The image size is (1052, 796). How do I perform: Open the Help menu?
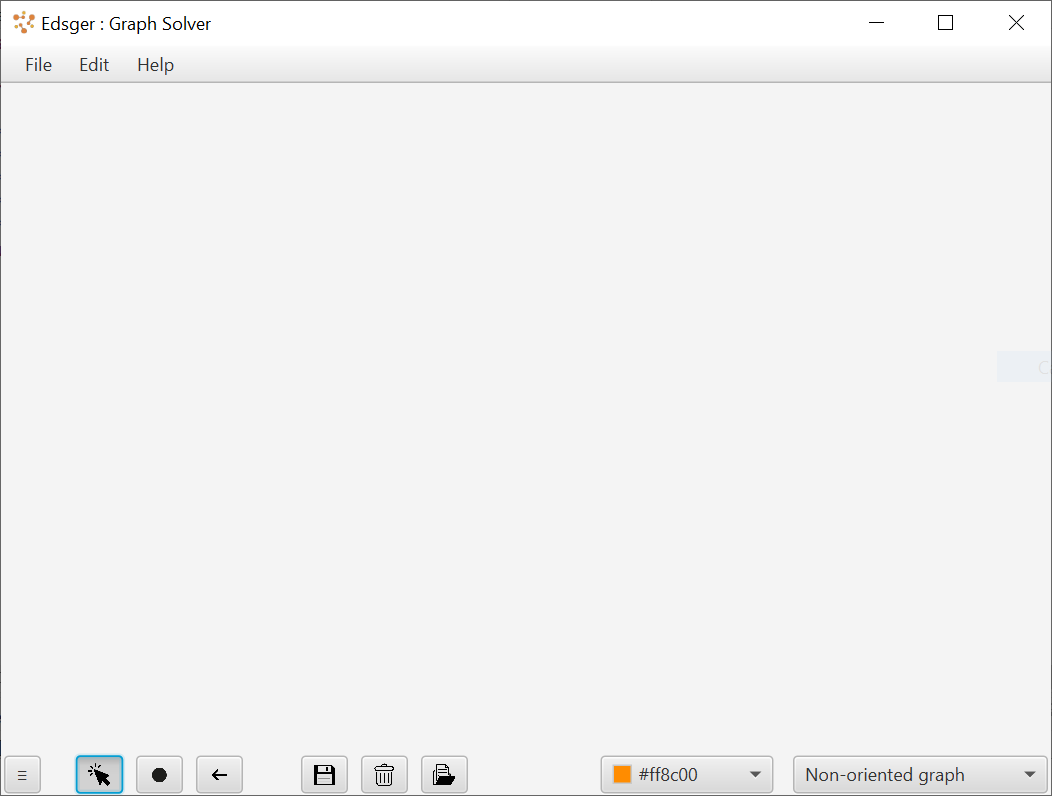pos(155,64)
